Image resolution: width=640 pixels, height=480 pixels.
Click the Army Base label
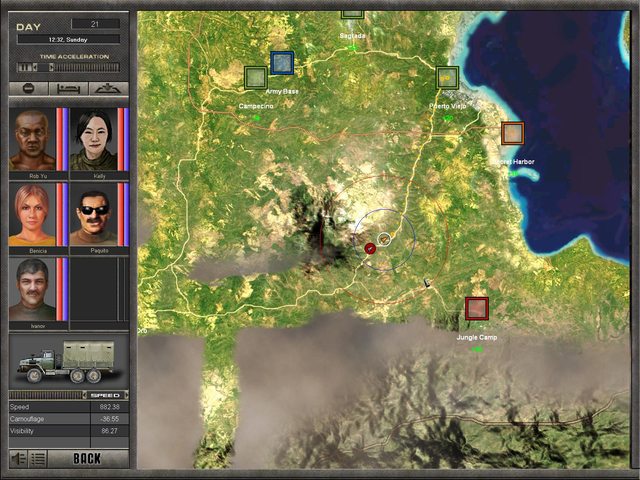click(282, 91)
